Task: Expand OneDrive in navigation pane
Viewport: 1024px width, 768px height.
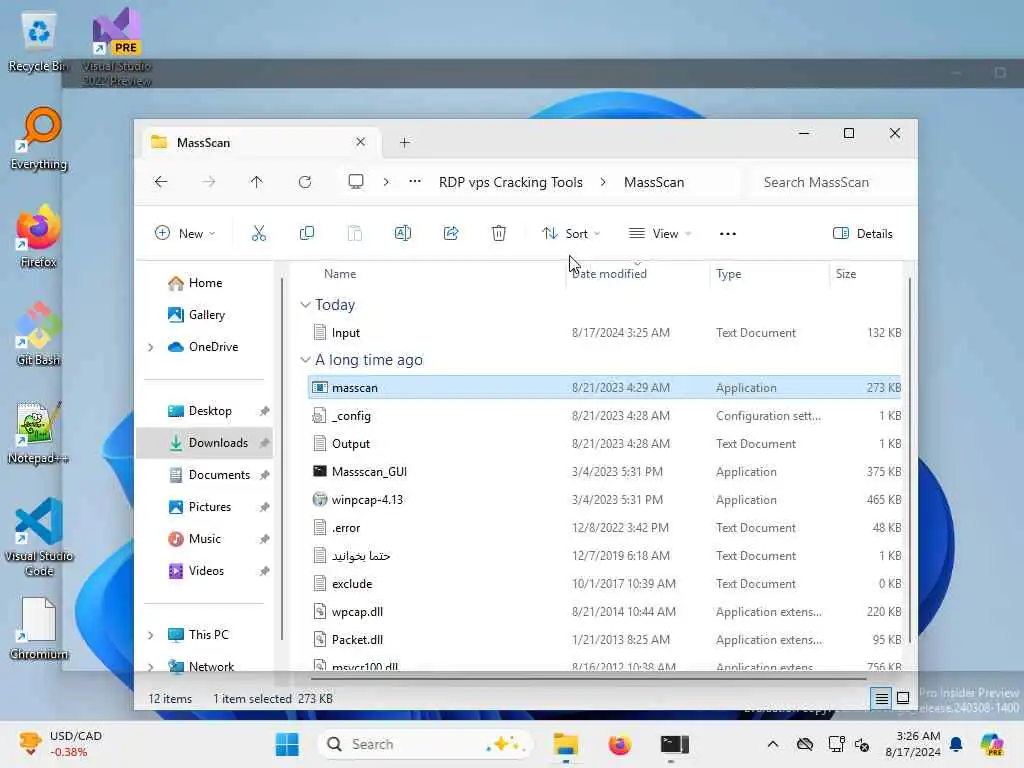Action: [x=151, y=347]
